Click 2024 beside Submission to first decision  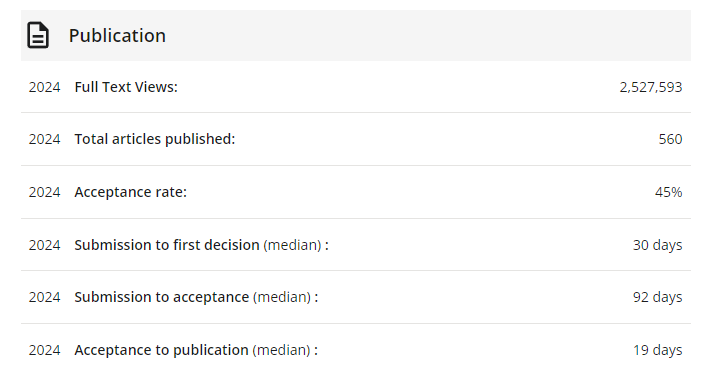point(45,245)
